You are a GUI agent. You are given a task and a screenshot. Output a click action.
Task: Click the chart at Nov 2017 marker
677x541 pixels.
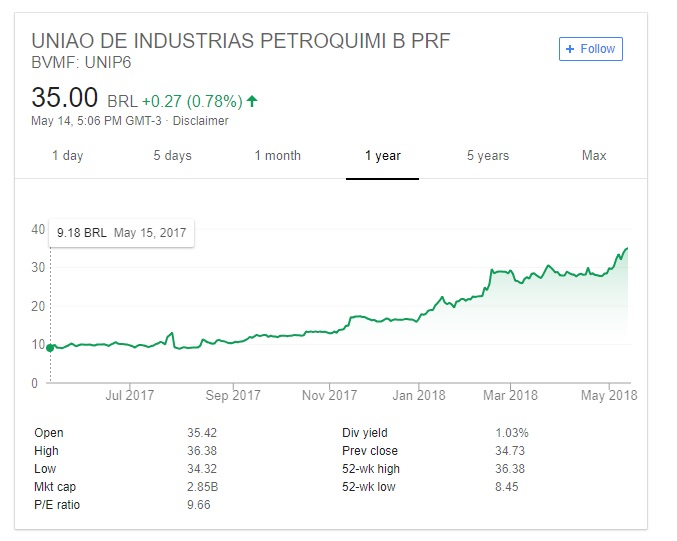[329, 395]
